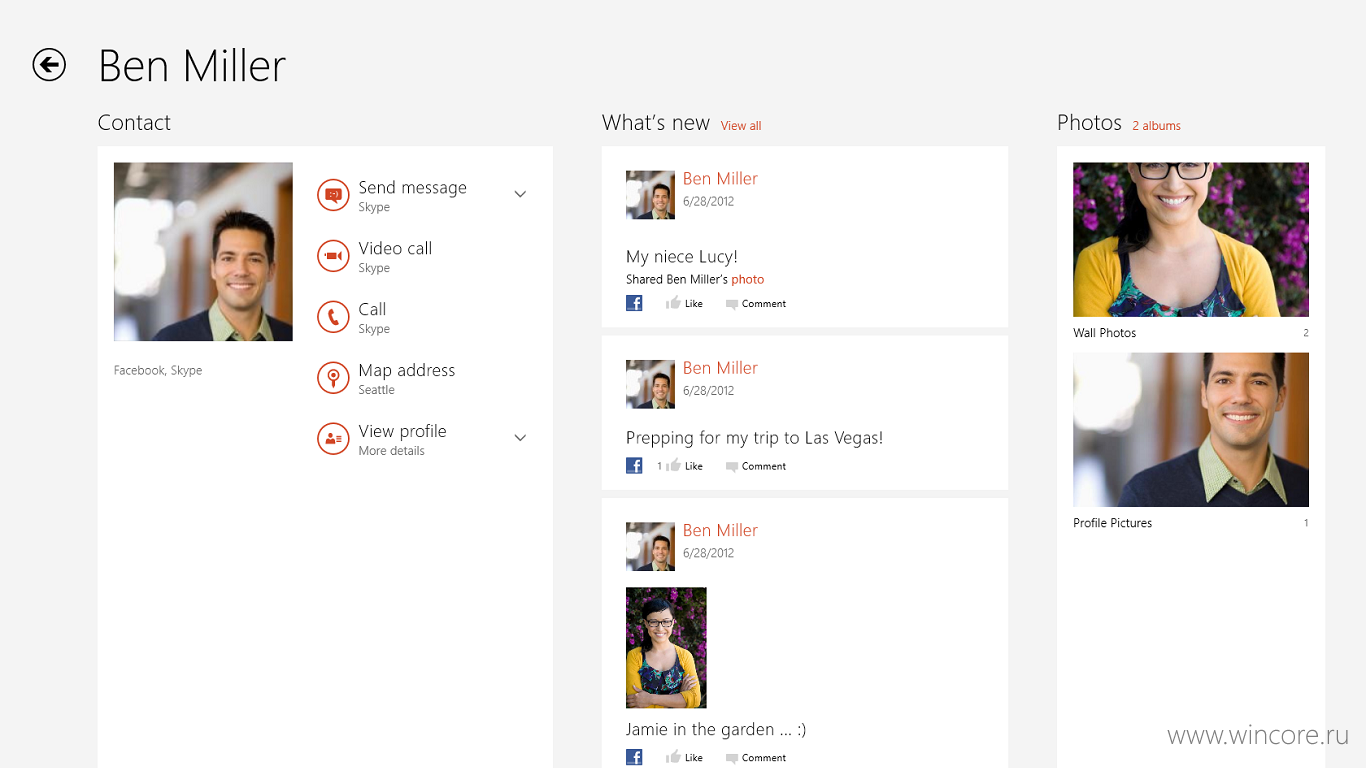
Task: Open the Profile Pictures album thumbnail
Action: [1191, 430]
